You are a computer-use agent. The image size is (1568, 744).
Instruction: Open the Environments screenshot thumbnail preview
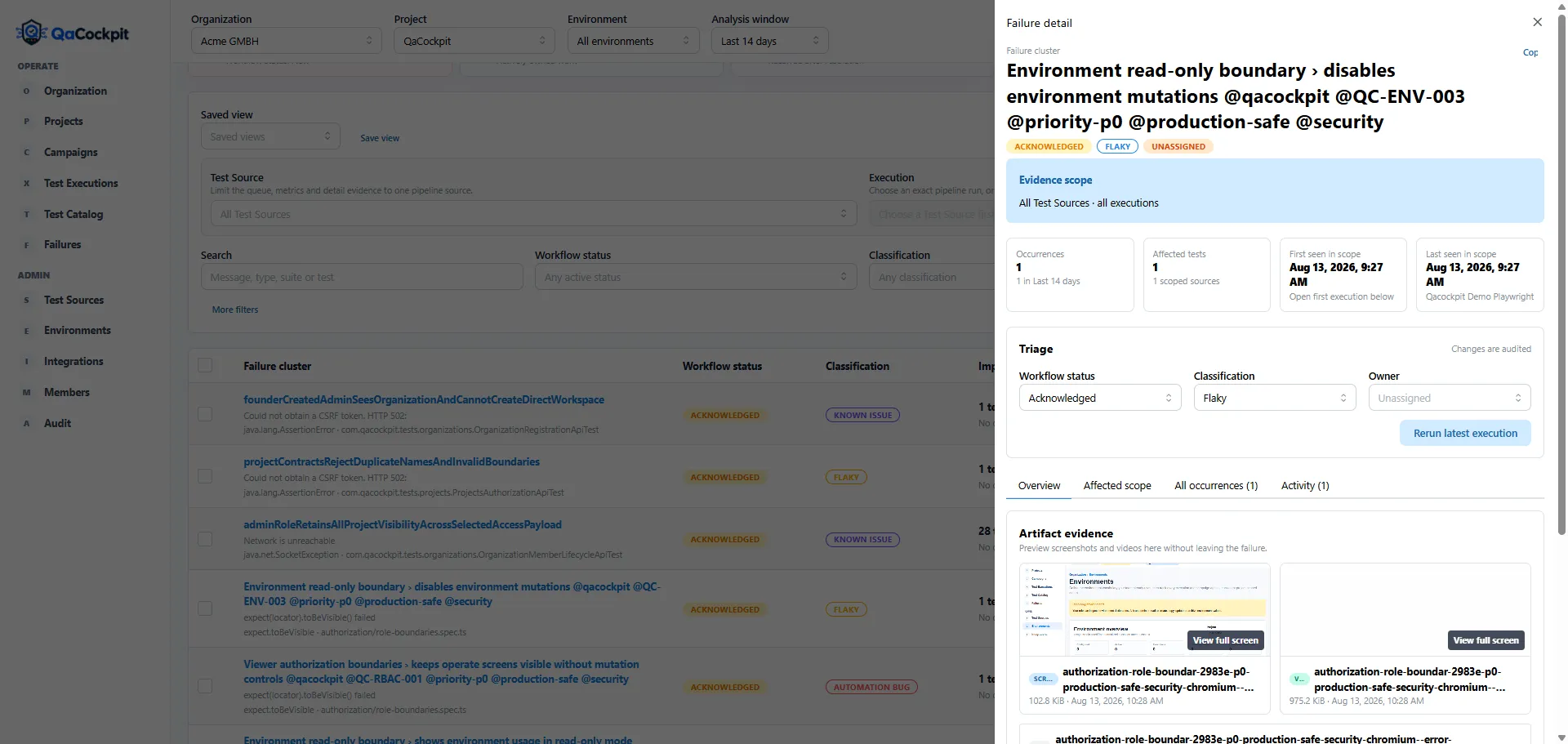coord(1144,609)
